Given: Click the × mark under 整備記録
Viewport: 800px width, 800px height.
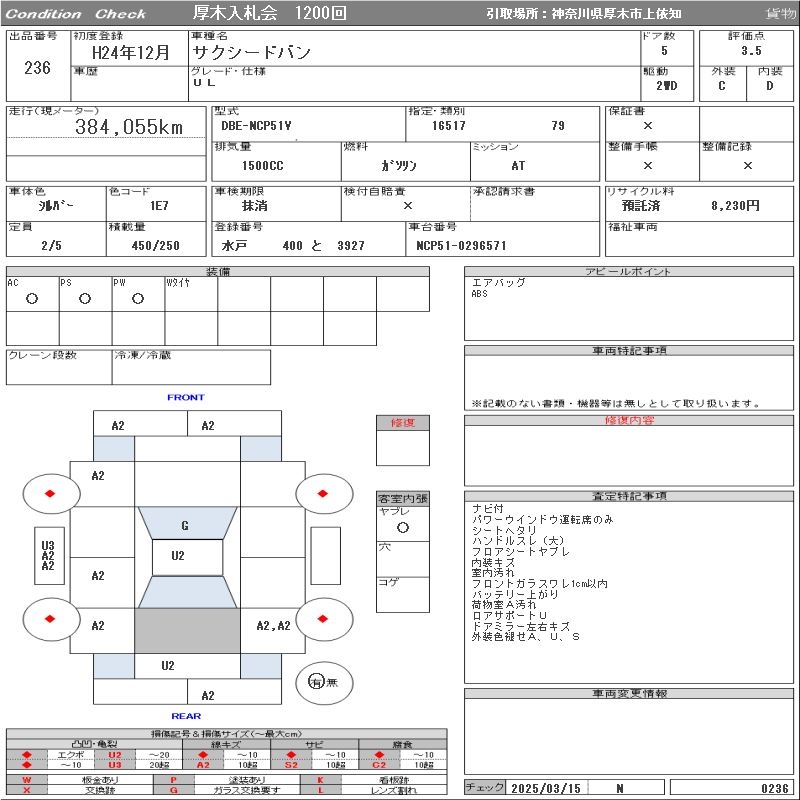Looking at the screenshot, I should click(x=747, y=165).
